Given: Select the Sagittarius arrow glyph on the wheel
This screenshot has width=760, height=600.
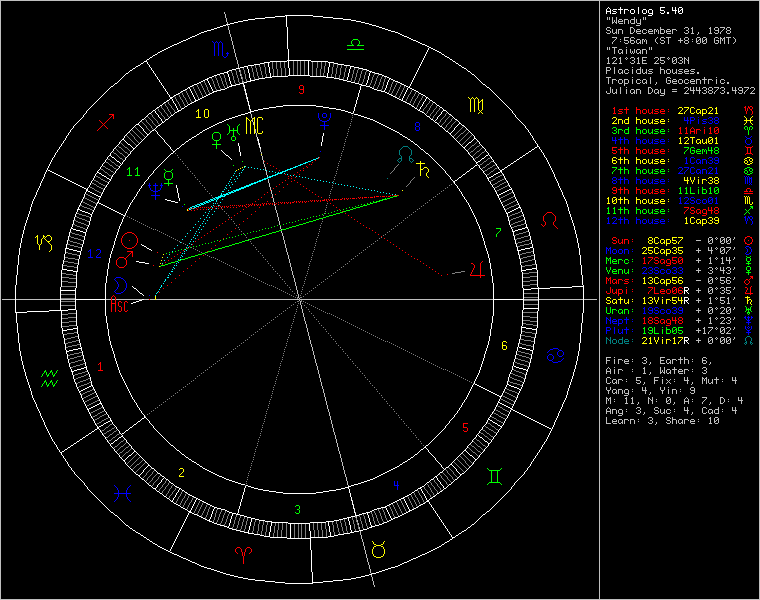Looking at the screenshot, I should pos(106,123).
